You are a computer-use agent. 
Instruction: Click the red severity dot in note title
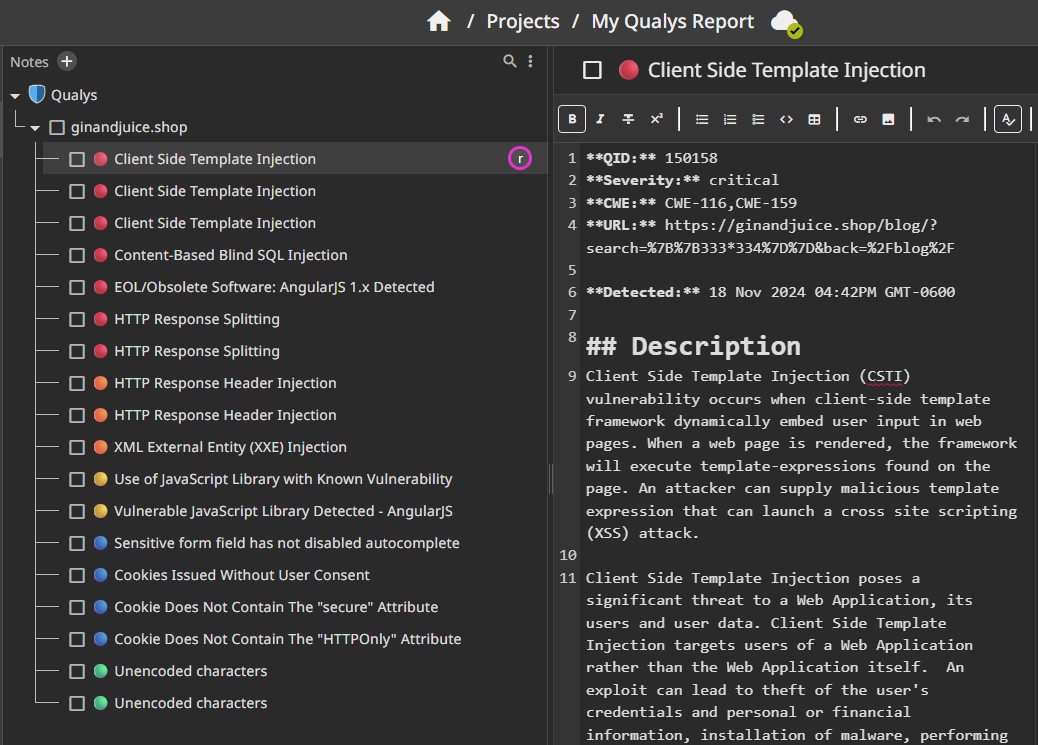point(628,70)
